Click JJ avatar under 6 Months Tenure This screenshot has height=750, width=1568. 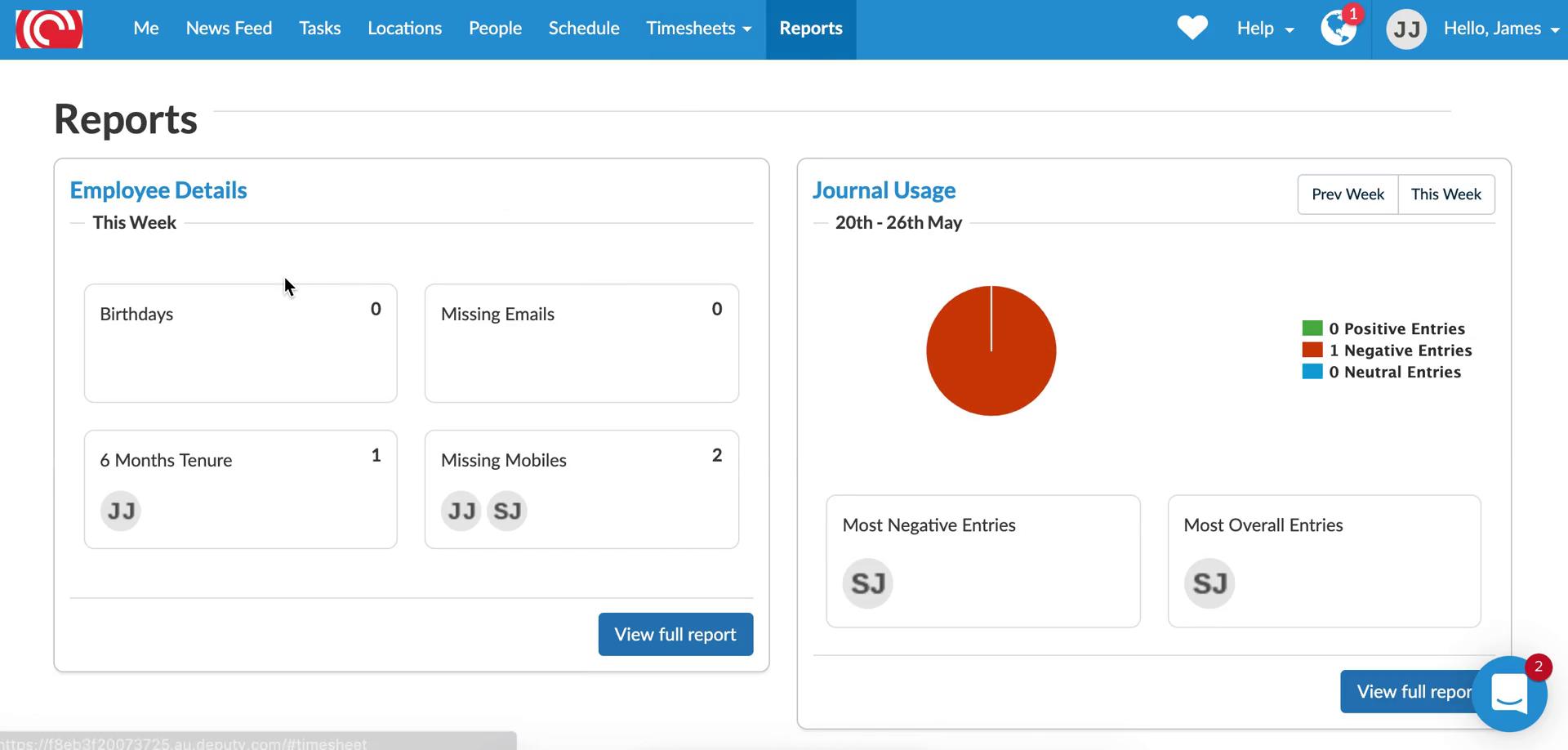[121, 511]
